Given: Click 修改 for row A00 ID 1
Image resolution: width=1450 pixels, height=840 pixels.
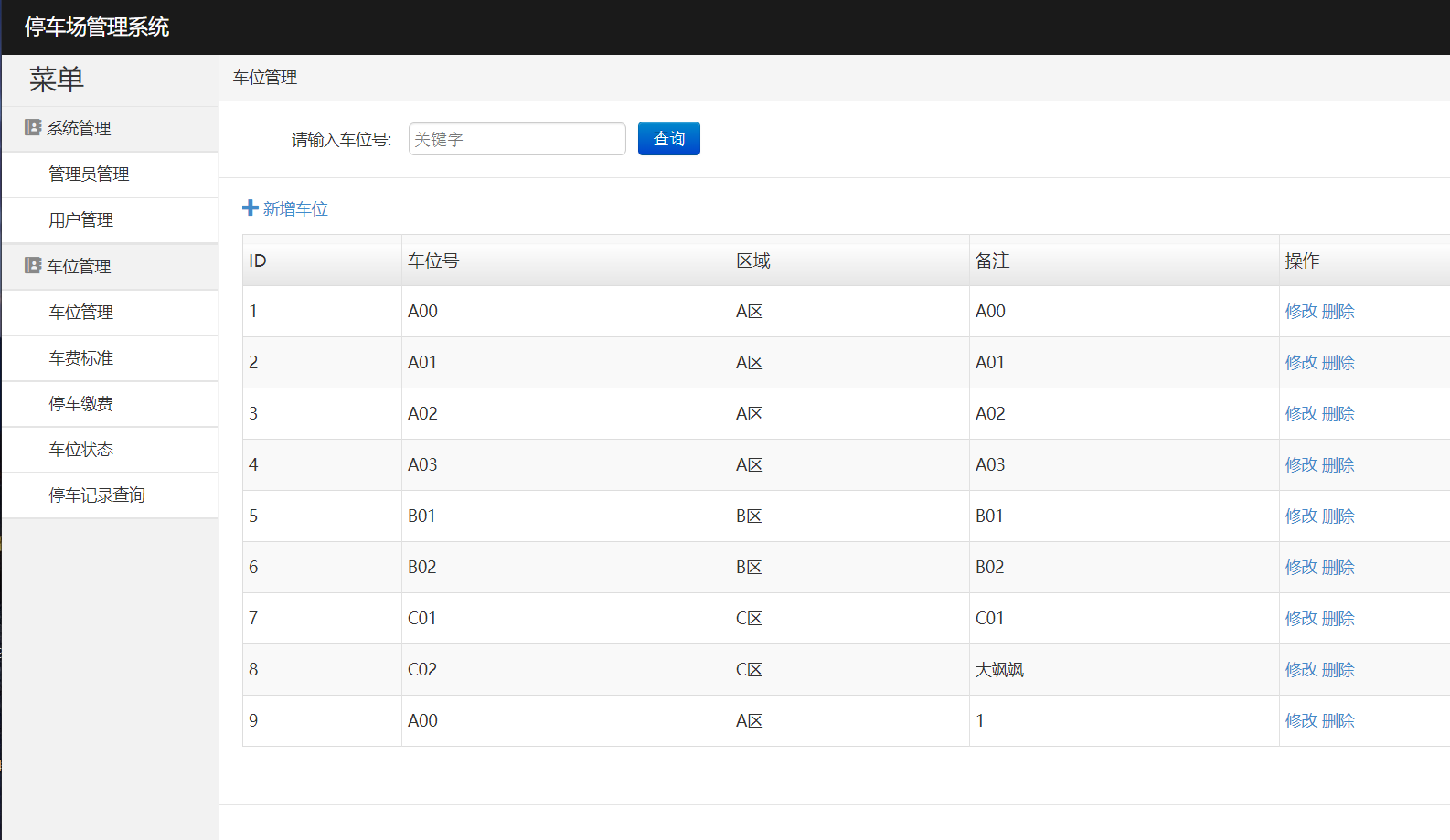Looking at the screenshot, I should (1301, 312).
